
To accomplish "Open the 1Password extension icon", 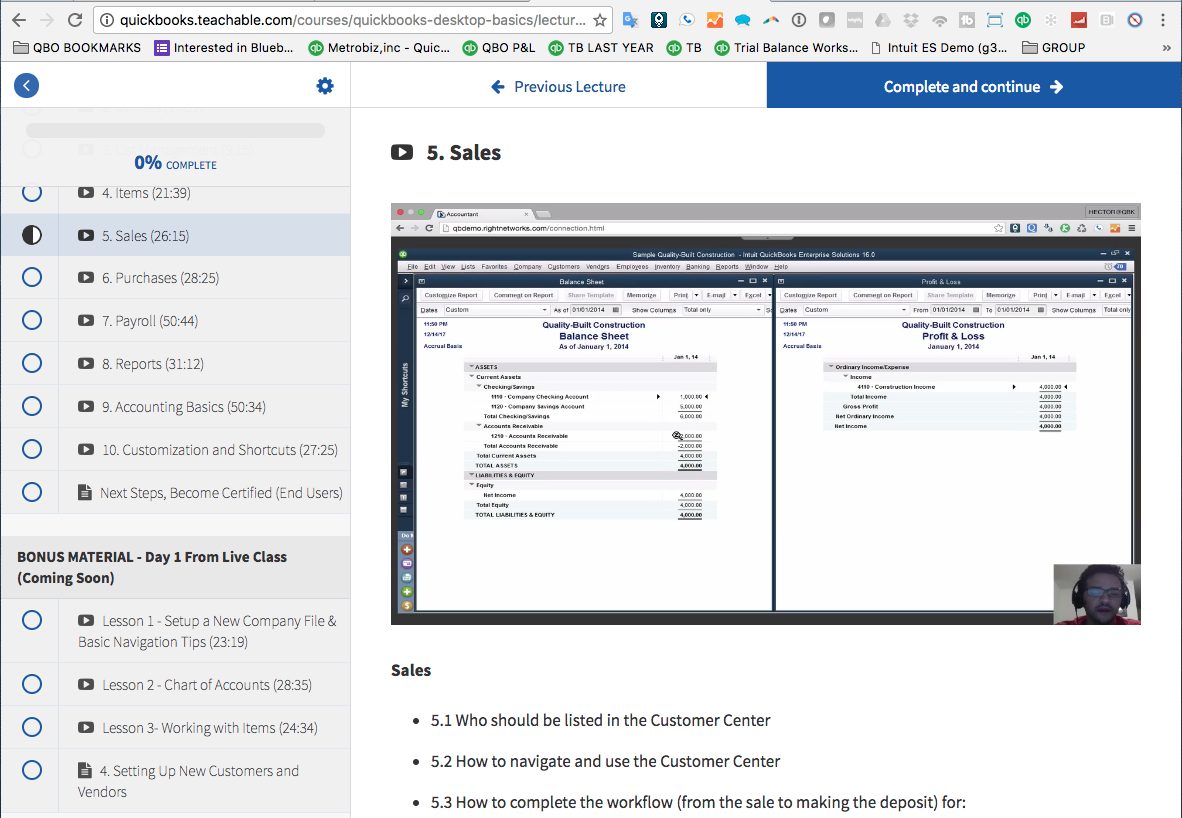I will pos(799,20).
